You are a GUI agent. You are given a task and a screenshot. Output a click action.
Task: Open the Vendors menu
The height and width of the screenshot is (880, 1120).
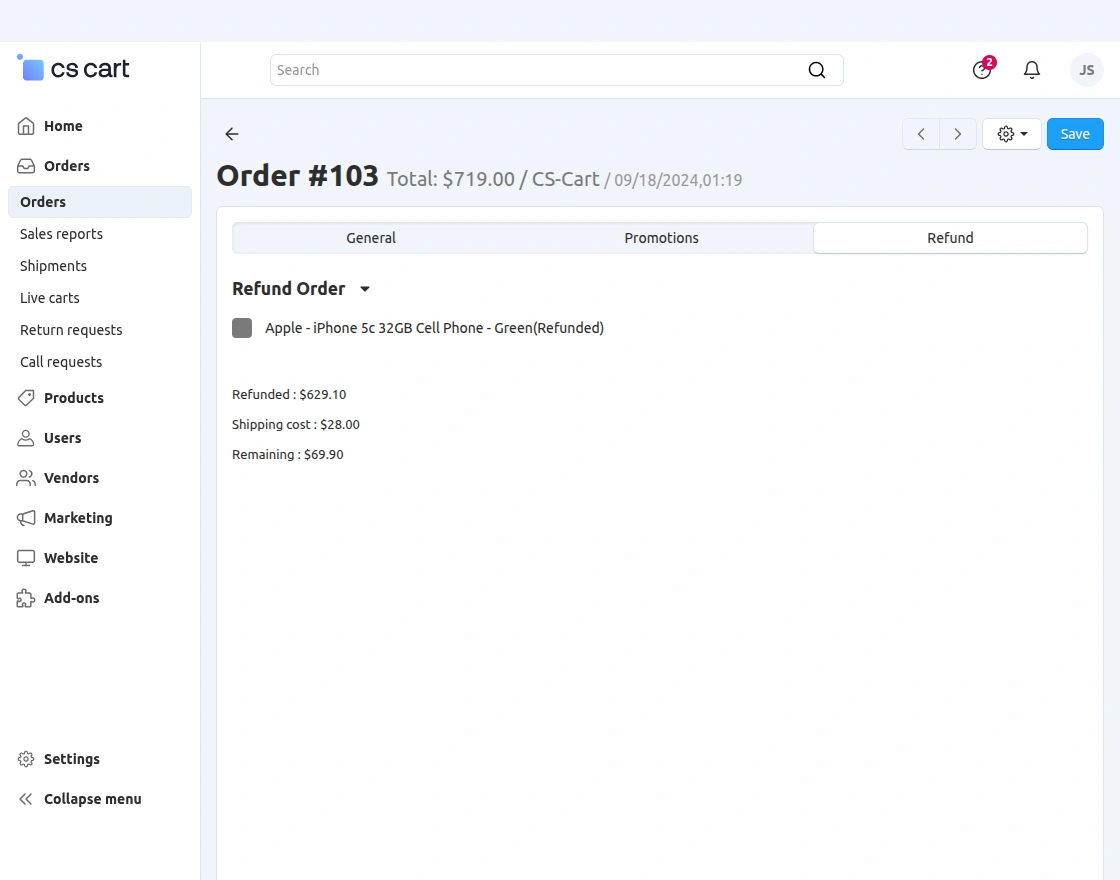pyautogui.click(x=71, y=478)
